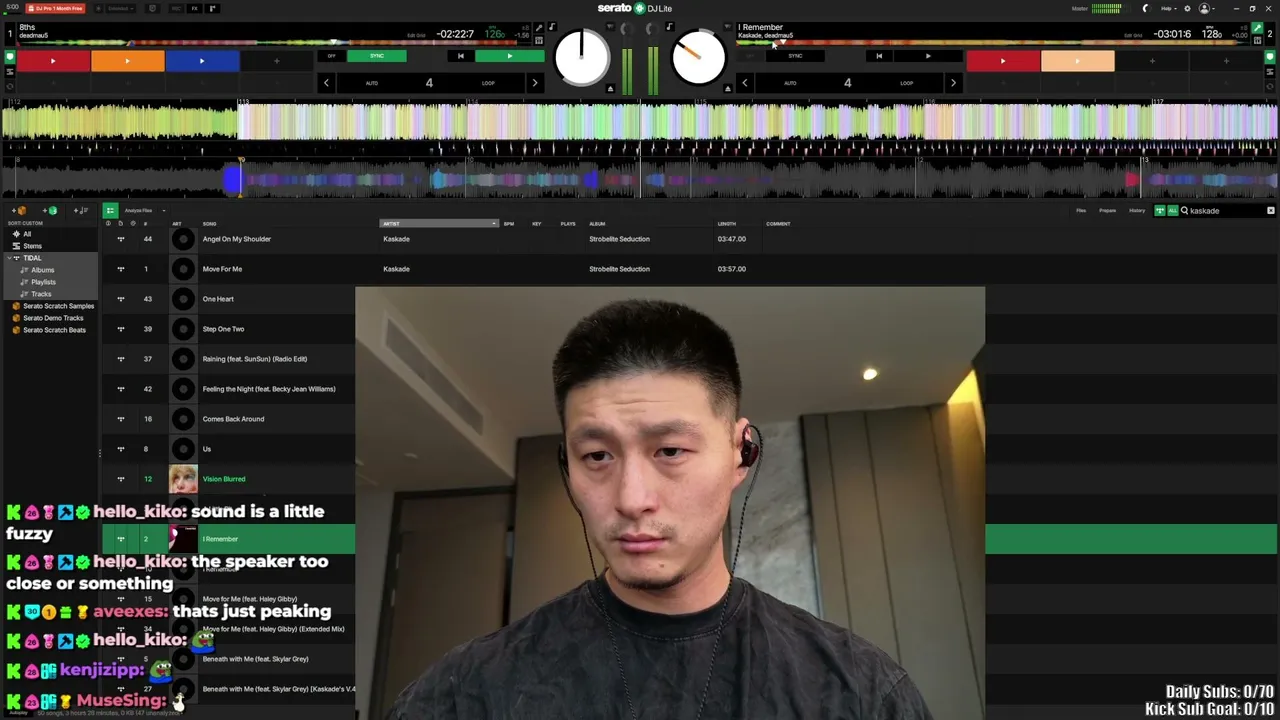Screen dimensions: 1280x720
Task: Jump to start of deck 1 track
Action: click(x=460, y=56)
